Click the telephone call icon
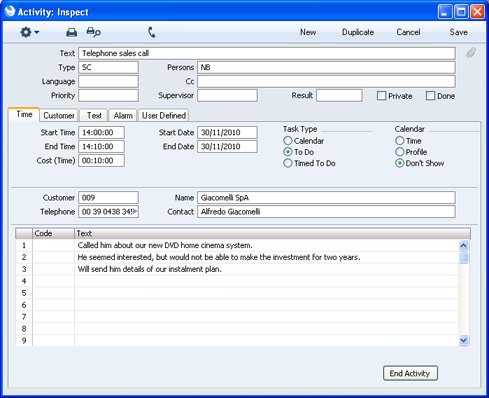Screen dimensions: 489x398 [x=152, y=32]
